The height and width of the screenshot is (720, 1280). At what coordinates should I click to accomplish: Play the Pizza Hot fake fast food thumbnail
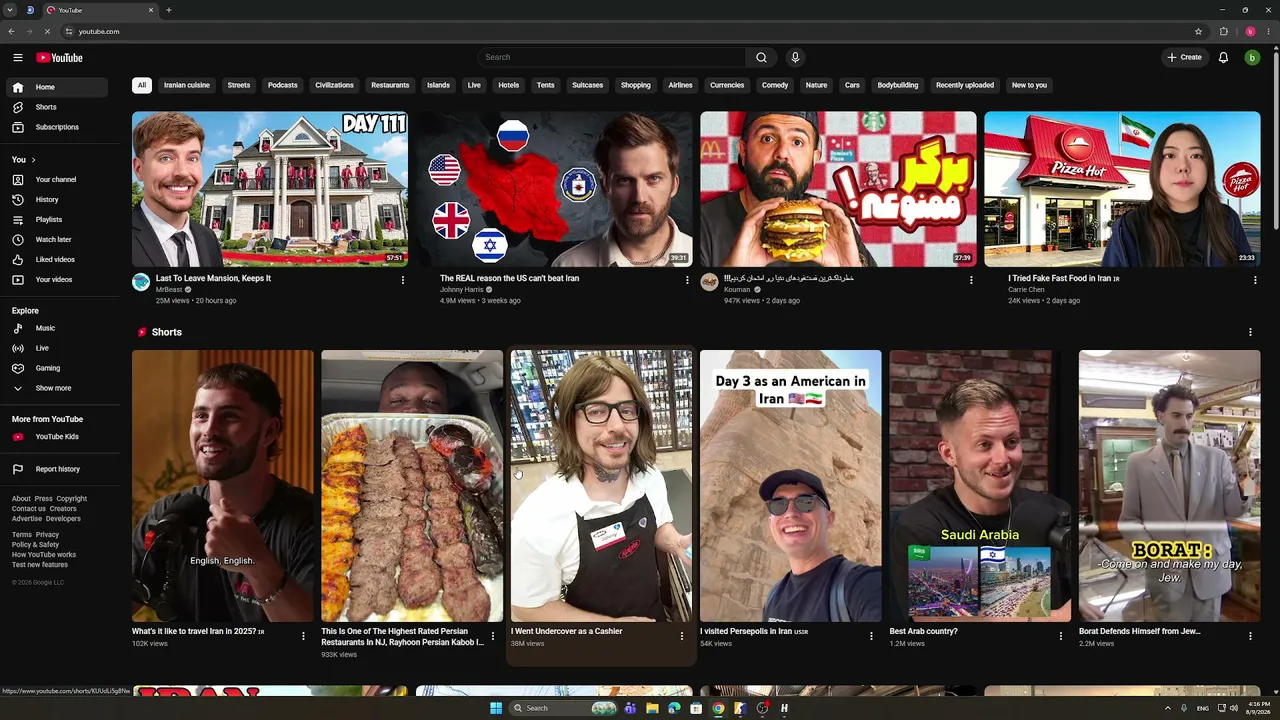[x=1122, y=189]
